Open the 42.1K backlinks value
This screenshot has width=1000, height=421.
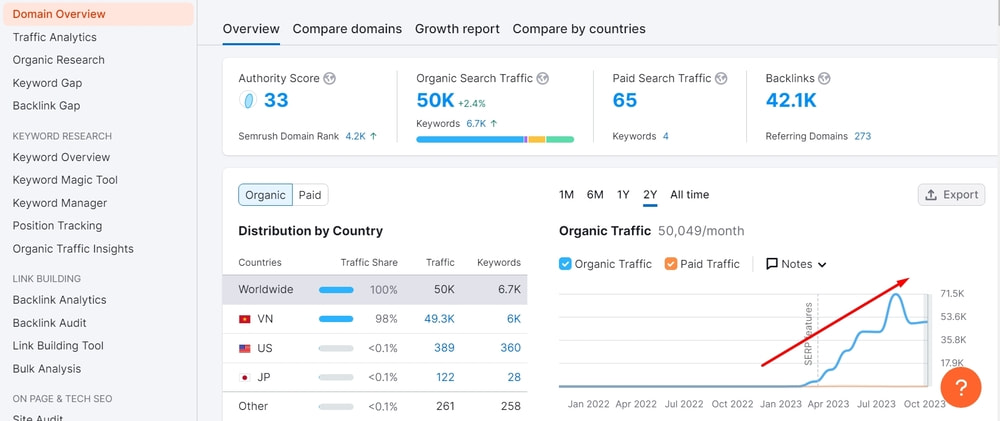tap(791, 100)
